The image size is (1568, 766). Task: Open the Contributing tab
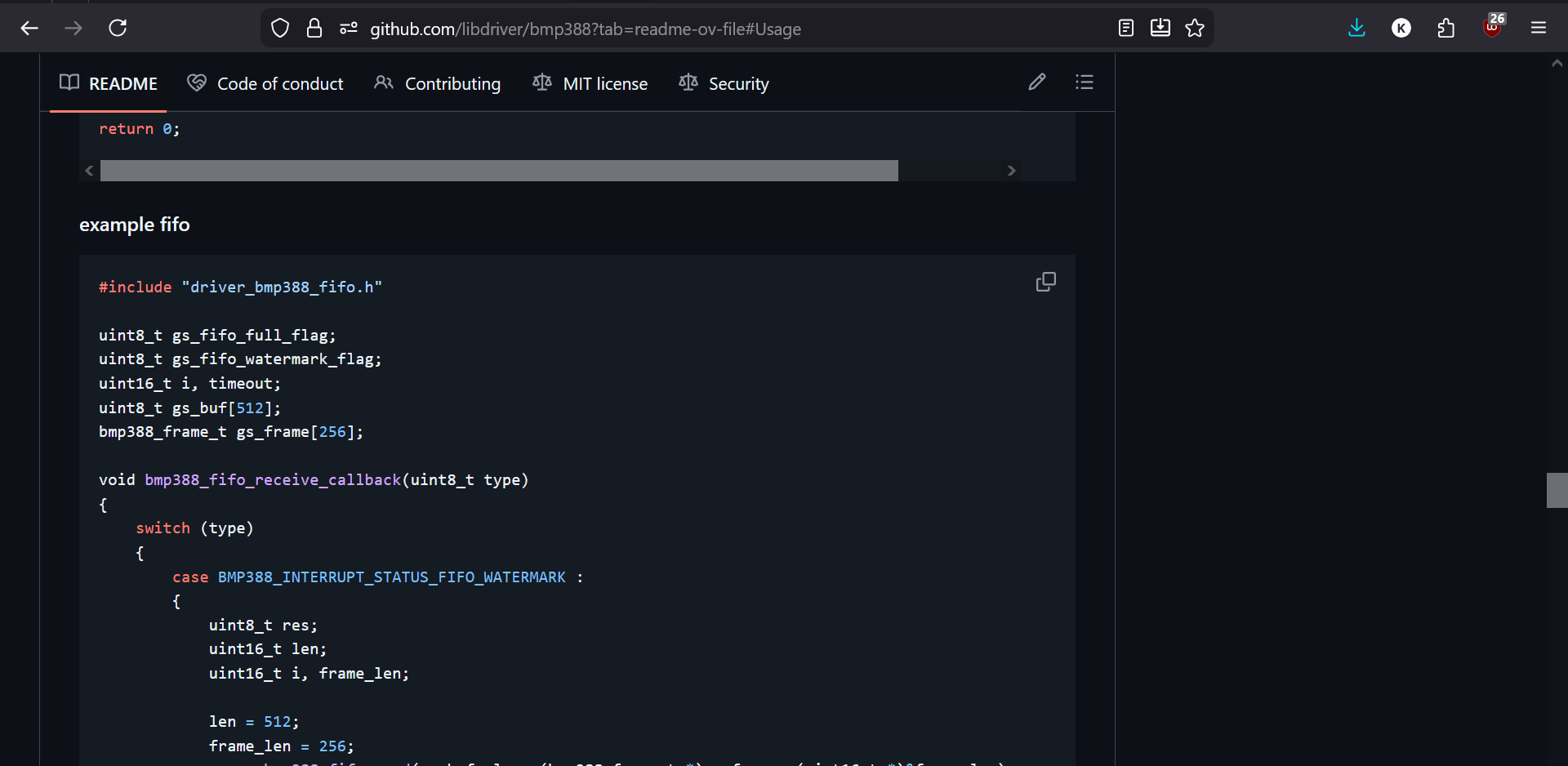[x=437, y=83]
